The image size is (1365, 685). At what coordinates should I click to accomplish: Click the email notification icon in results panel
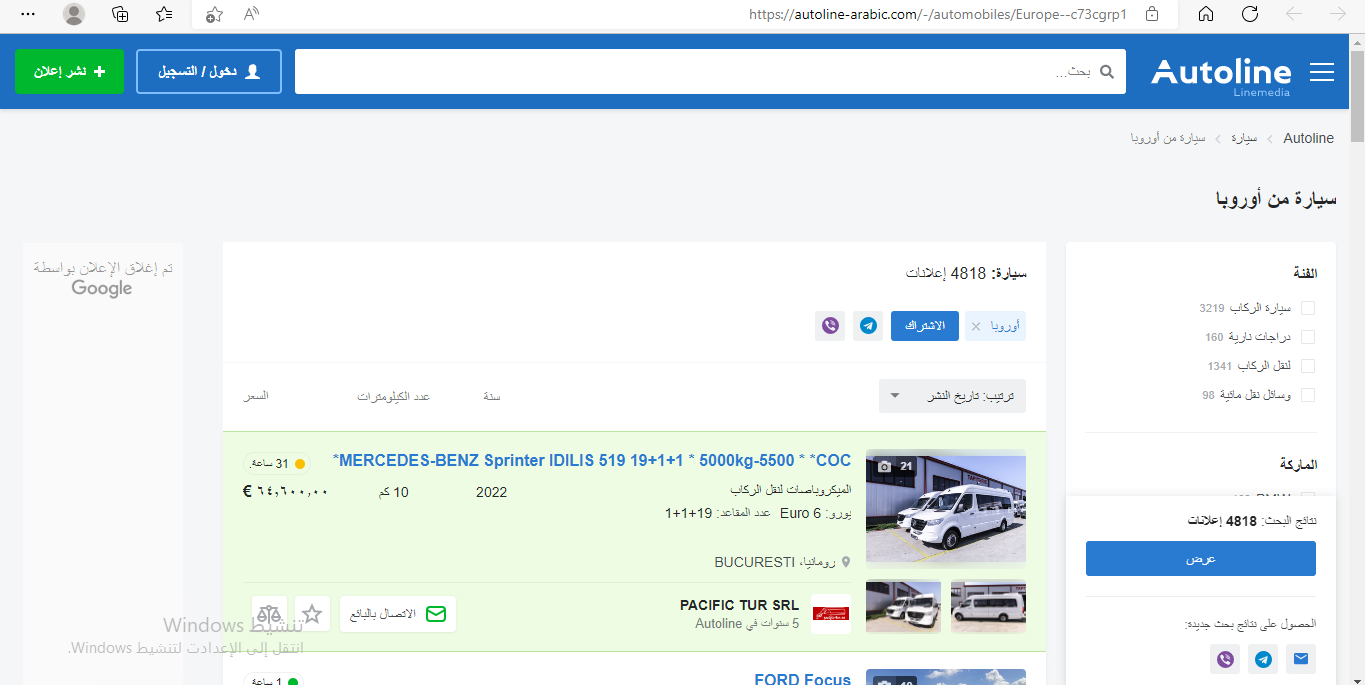[x=1300, y=659]
